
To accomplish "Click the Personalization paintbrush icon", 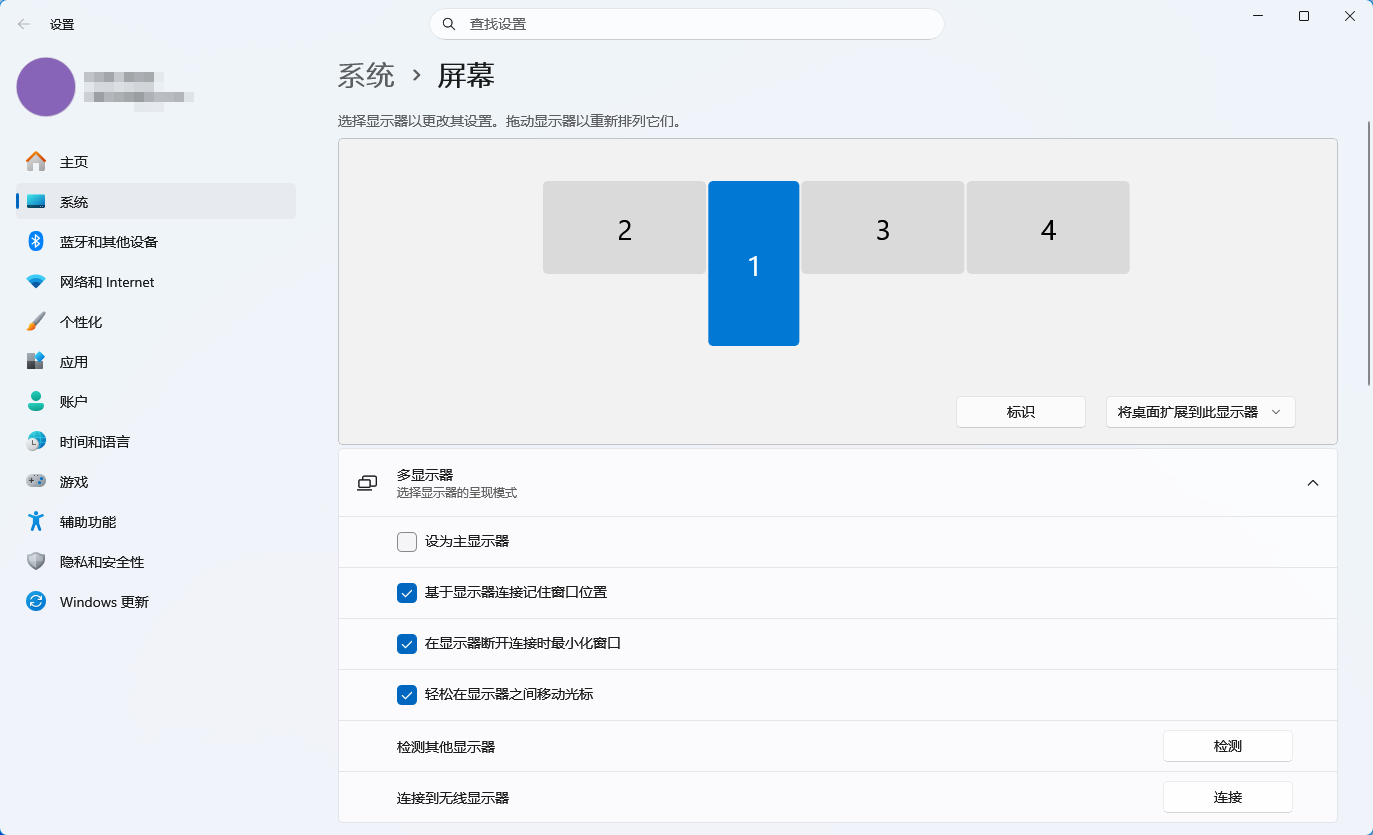I will click(x=36, y=321).
